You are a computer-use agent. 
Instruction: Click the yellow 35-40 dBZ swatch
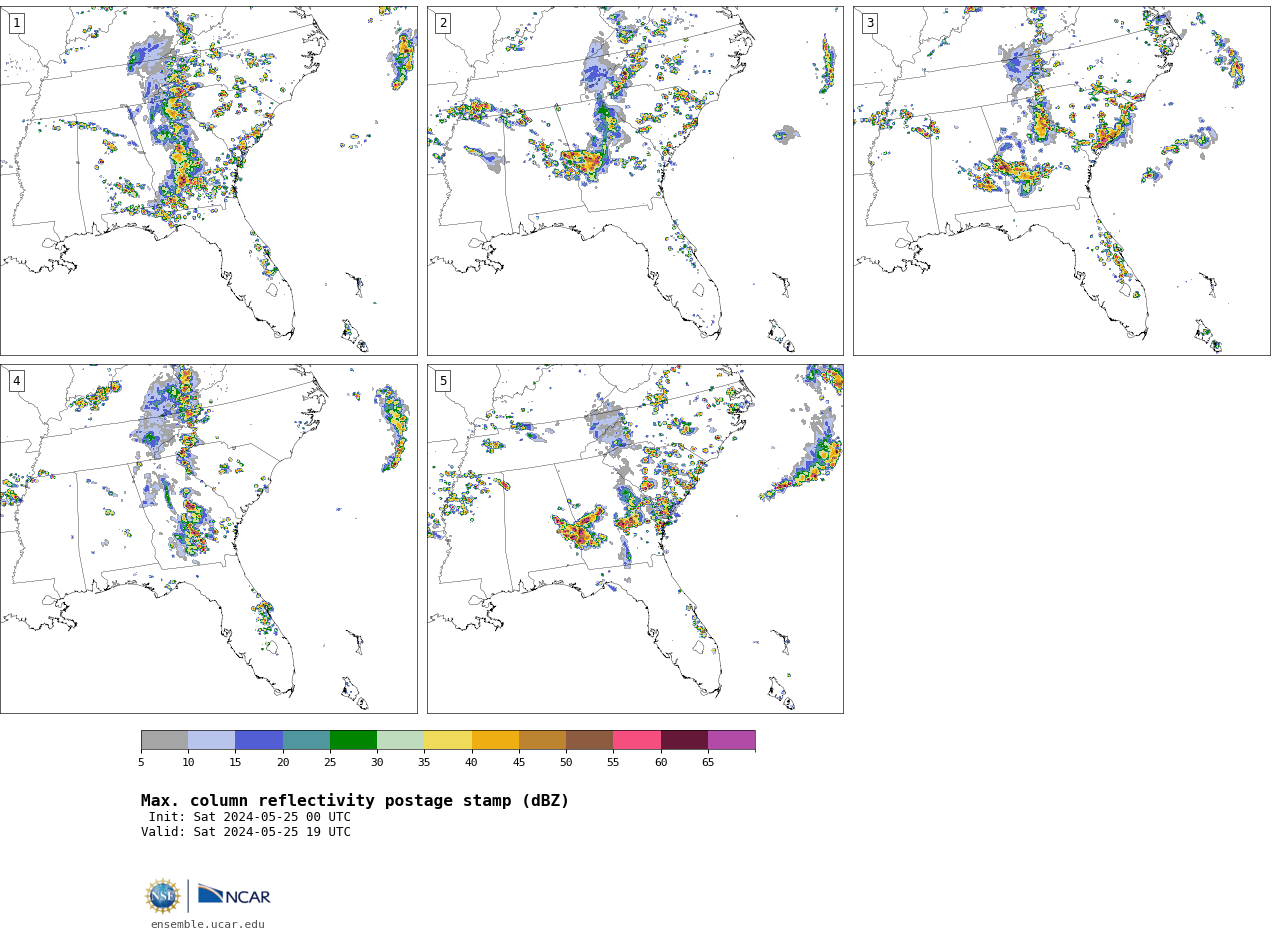[448, 740]
